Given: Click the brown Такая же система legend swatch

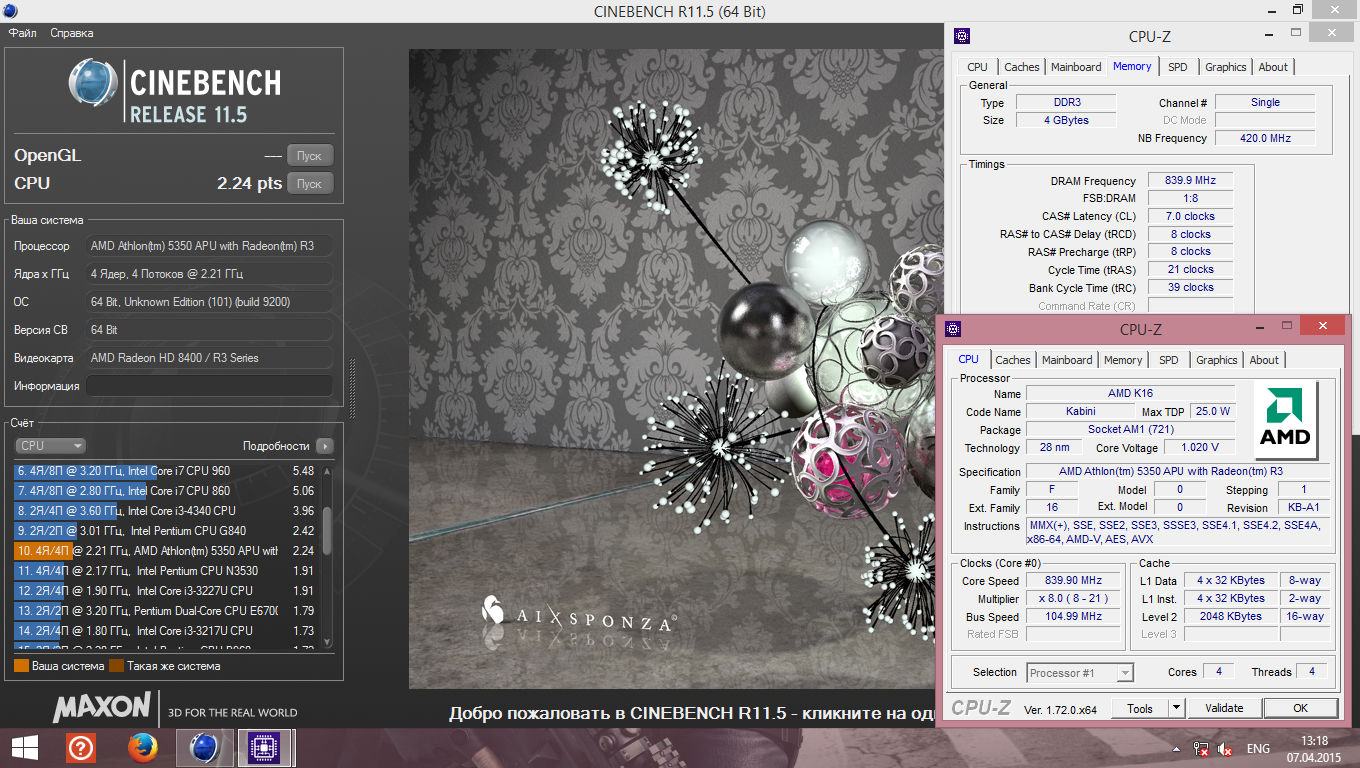Looking at the screenshot, I should (x=116, y=666).
